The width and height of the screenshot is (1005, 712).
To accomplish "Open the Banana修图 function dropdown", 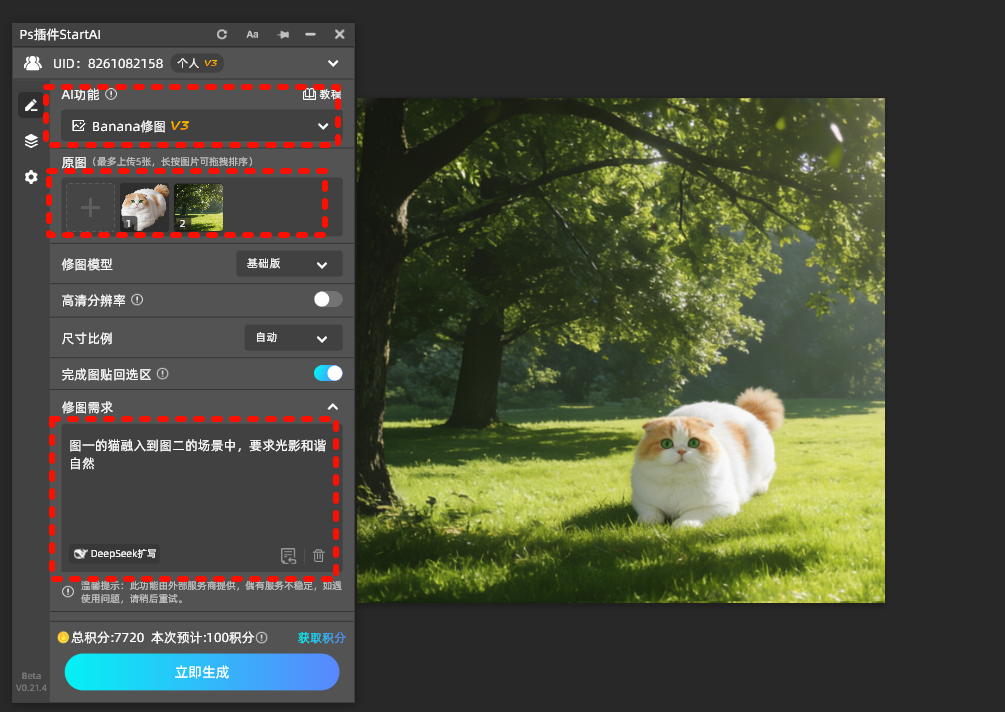I will click(200, 126).
